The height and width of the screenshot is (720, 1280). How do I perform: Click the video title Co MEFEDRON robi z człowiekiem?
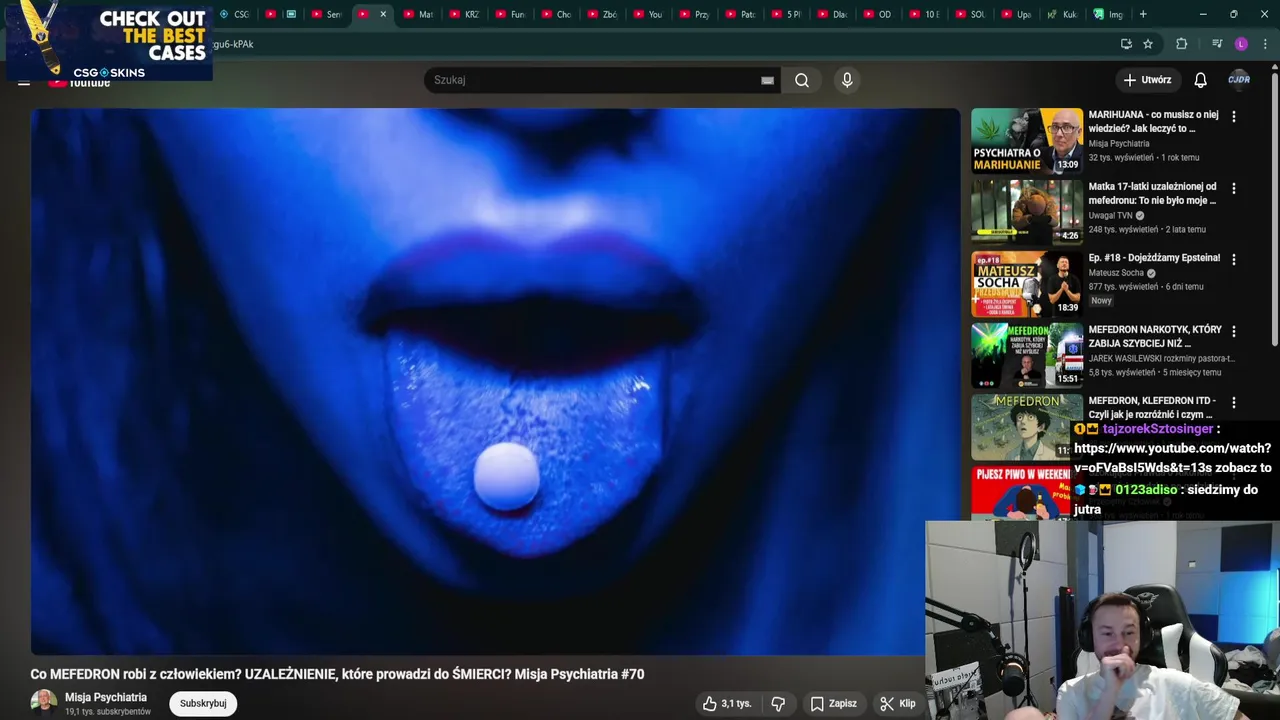[x=337, y=674]
